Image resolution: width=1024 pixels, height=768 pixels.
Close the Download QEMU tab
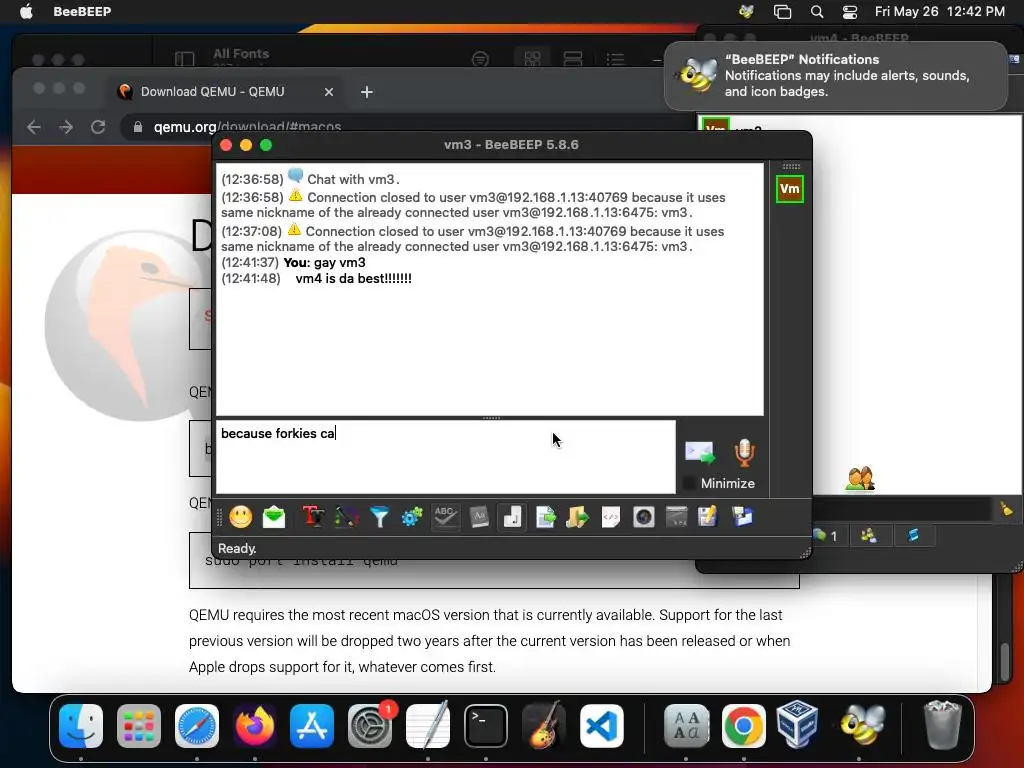pos(328,92)
